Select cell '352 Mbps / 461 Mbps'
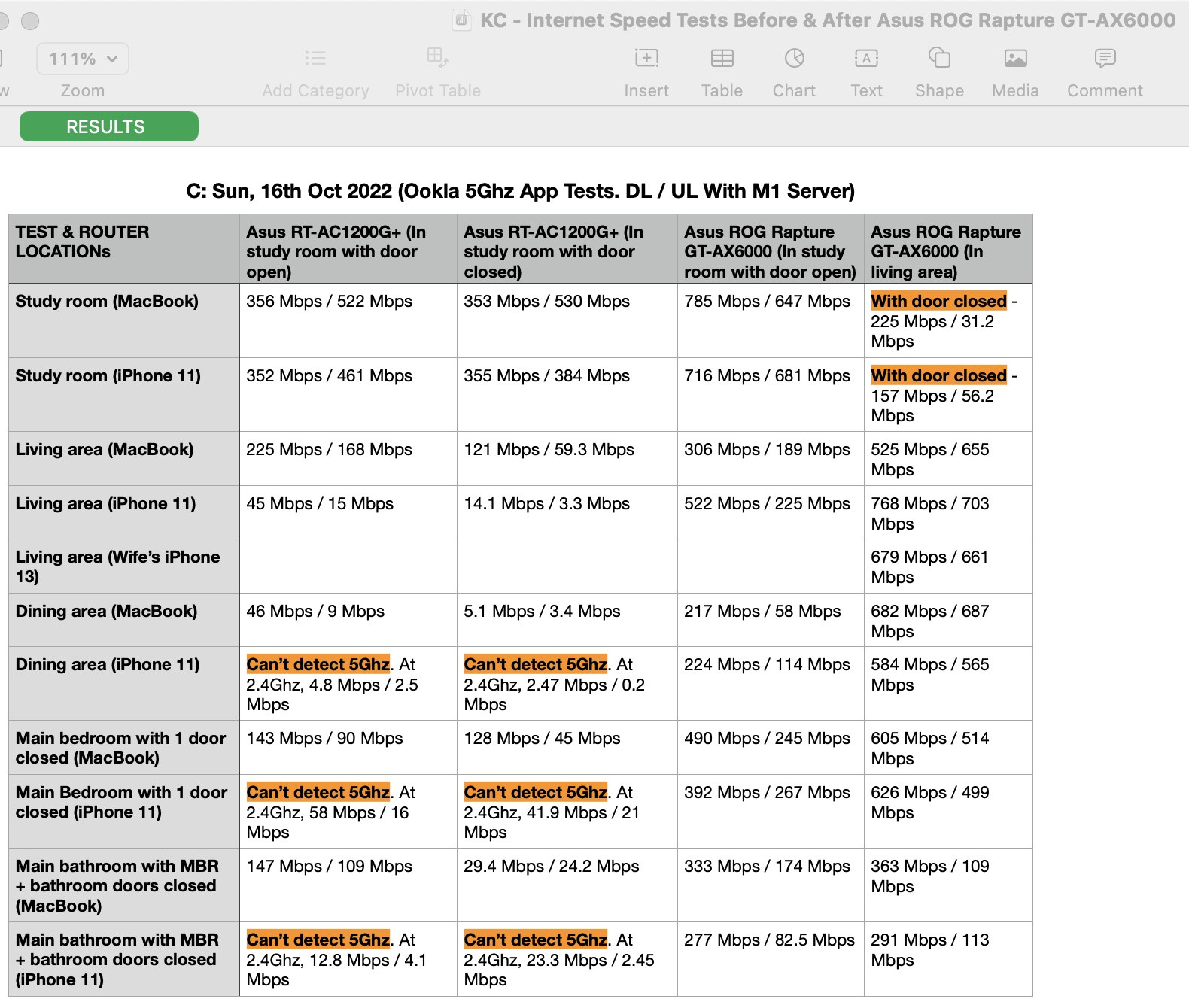Image resolution: width=1189 pixels, height=1008 pixels. coord(348,395)
